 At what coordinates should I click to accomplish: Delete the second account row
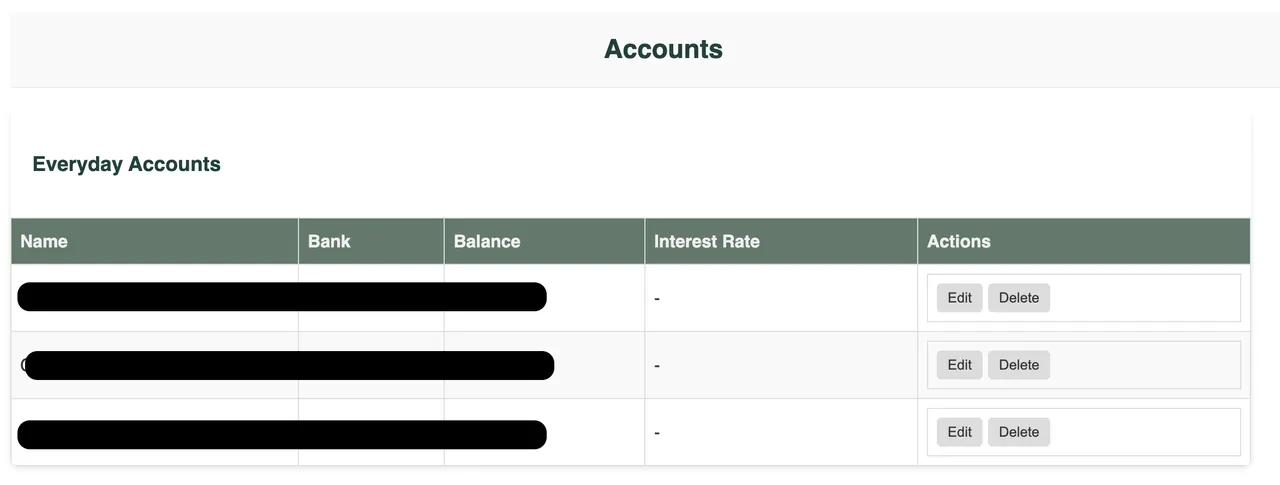[1019, 365]
